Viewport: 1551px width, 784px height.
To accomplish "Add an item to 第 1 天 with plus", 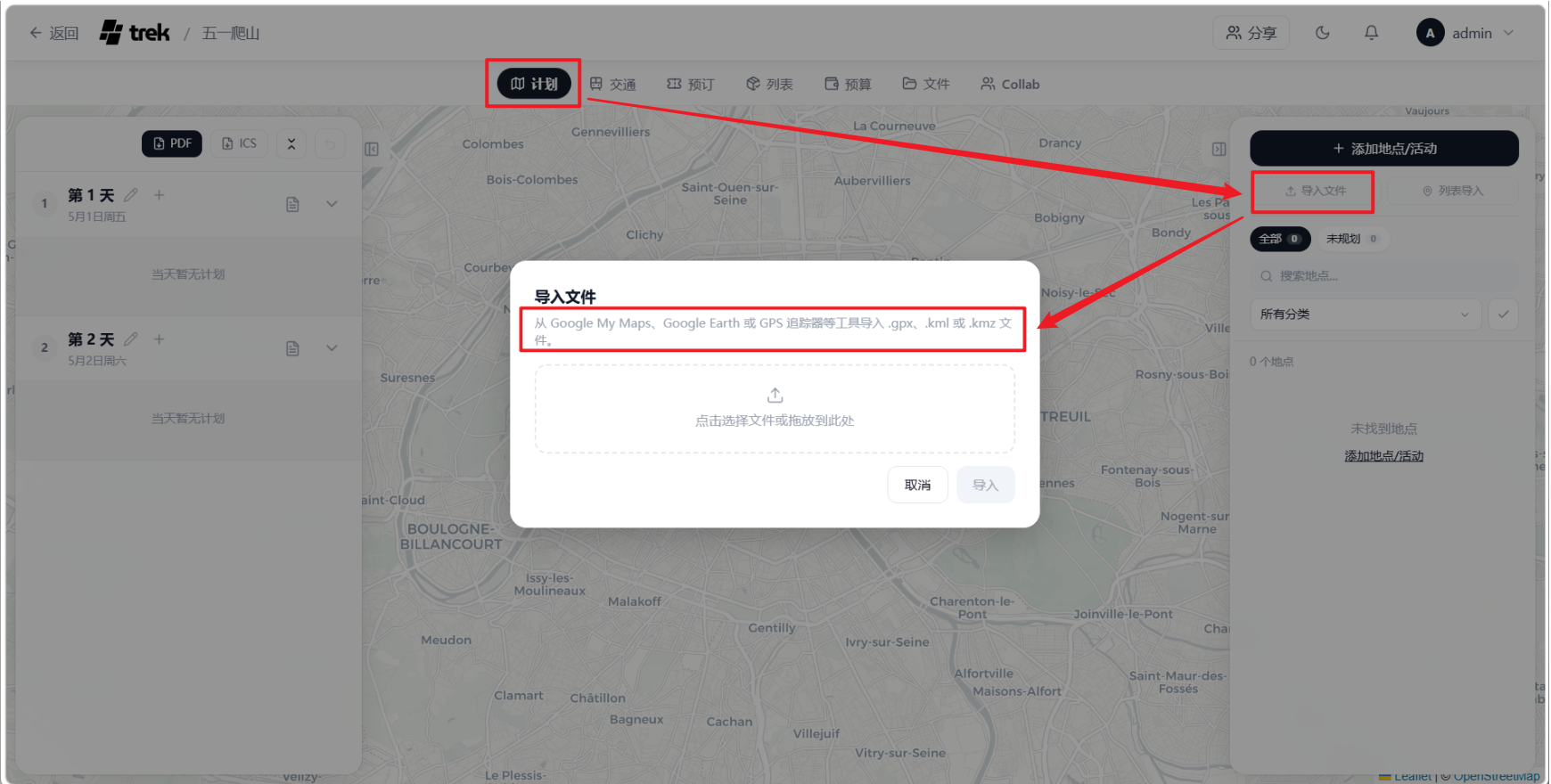I will coord(159,194).
